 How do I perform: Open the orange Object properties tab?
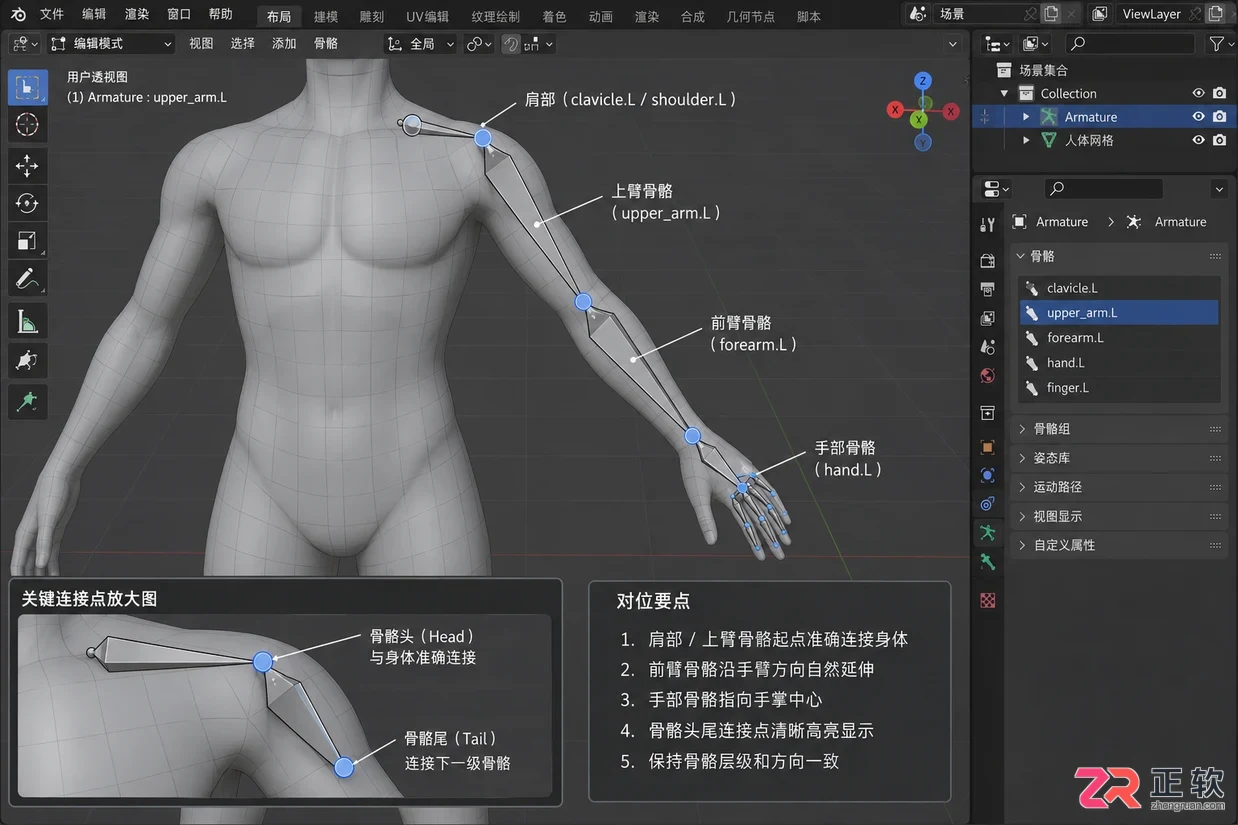[x=988, y=447]
